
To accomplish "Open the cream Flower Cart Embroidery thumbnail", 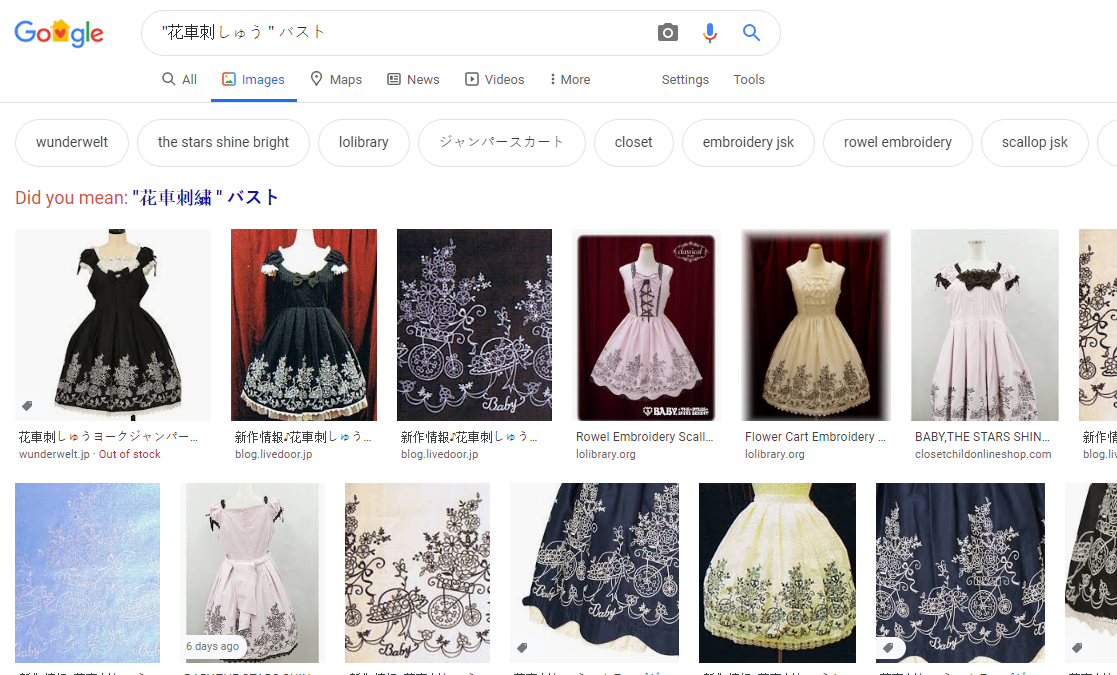I will click(815, 325).
